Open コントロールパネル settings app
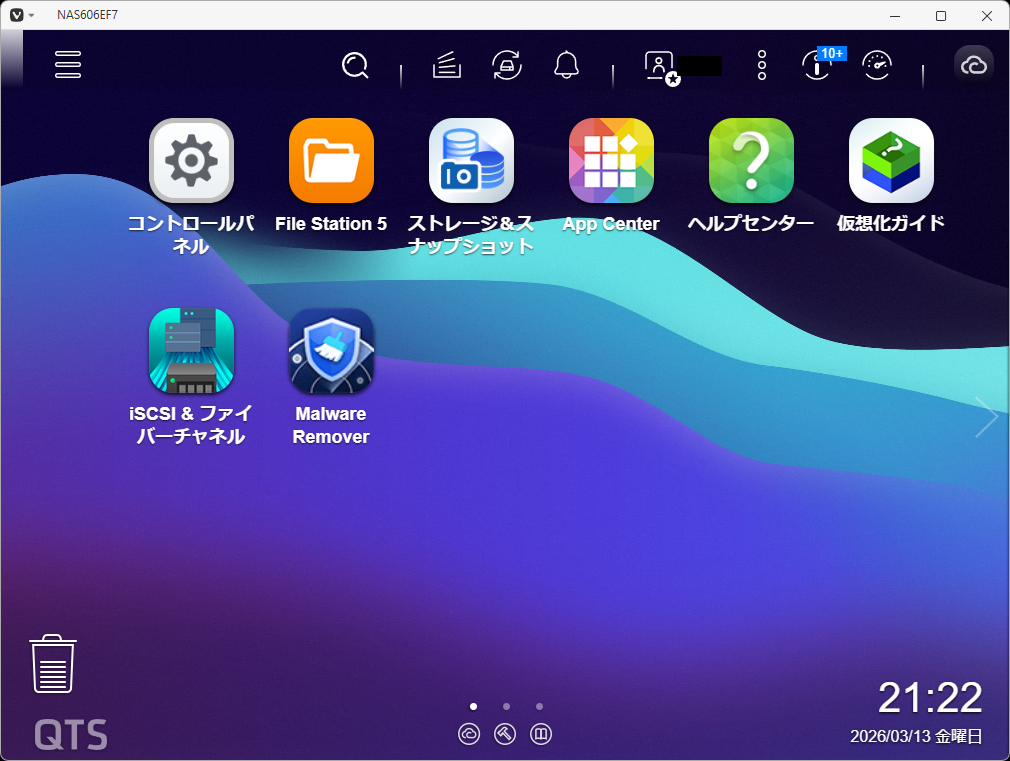 [x=191, y=160]
